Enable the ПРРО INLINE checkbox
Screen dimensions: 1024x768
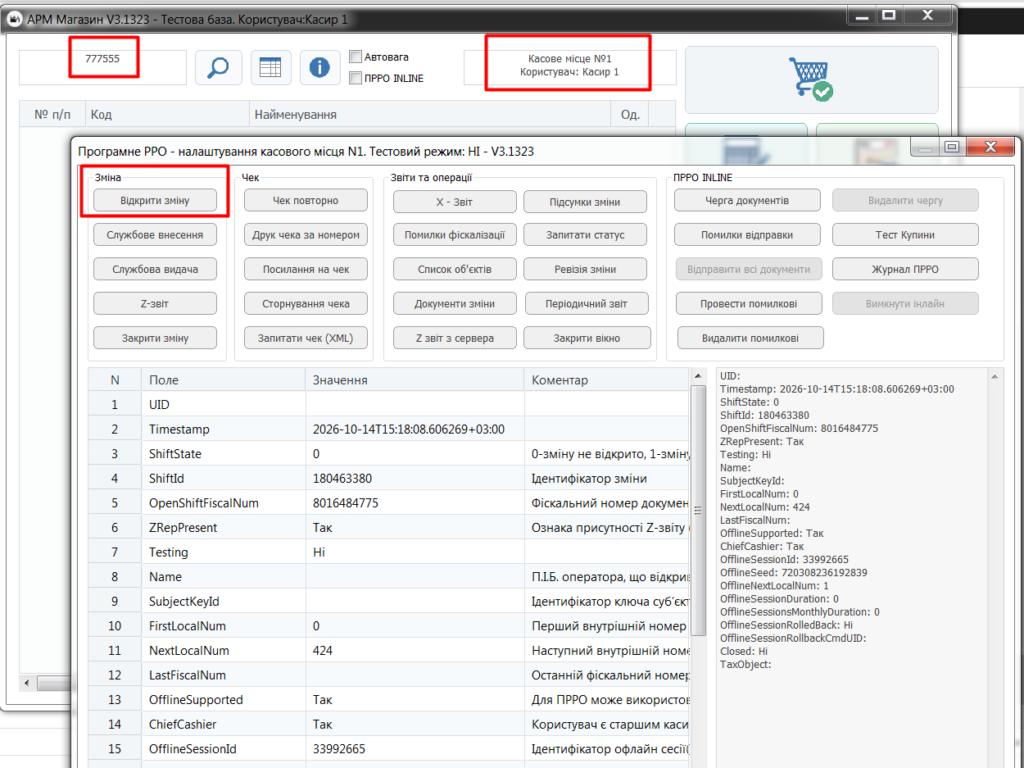pos(355,78)
